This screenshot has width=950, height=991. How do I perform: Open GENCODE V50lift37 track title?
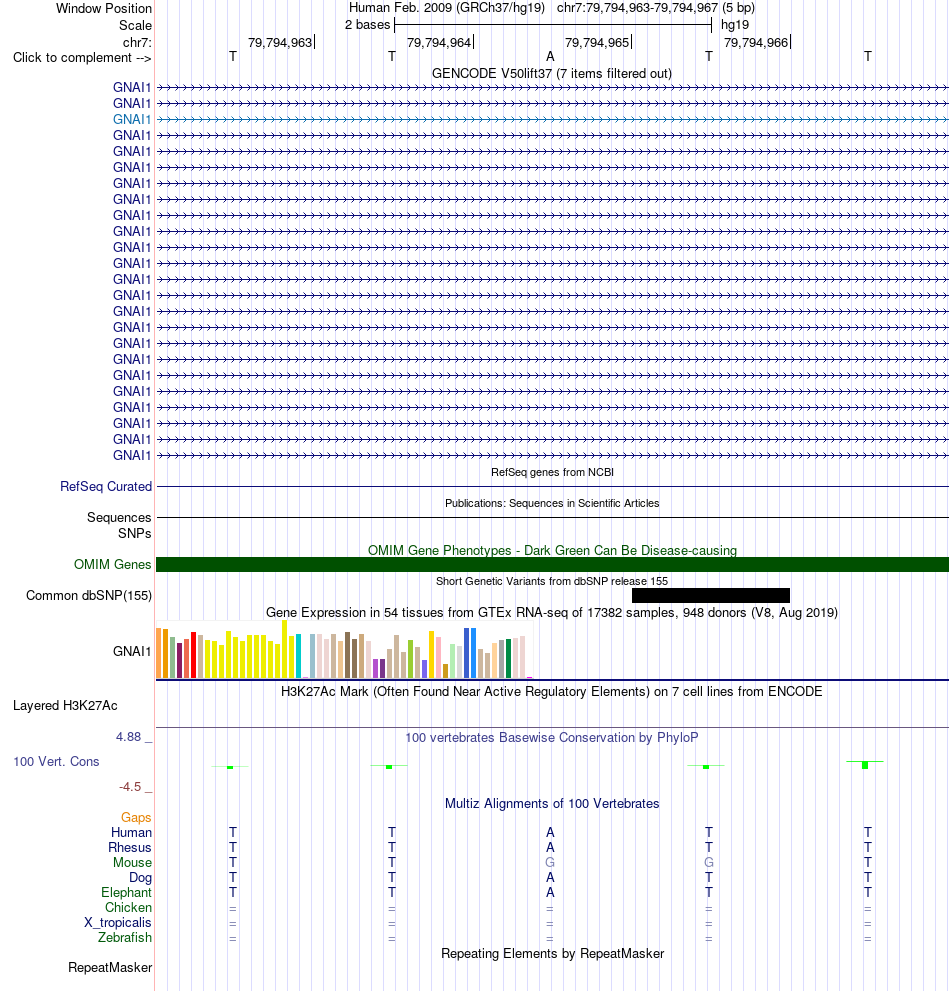tap(552, 73)
